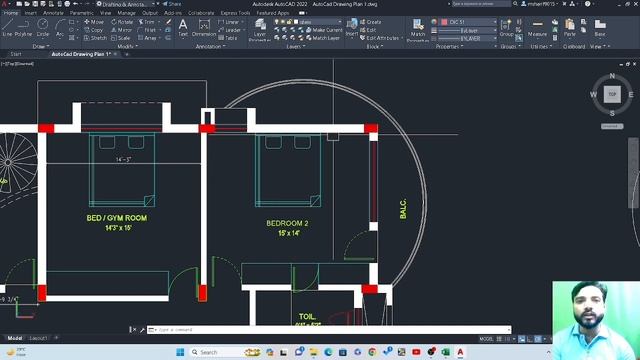The height and width of the screenshot is (360, 640).
Task: Open the Parametric ribbon tab
Action: (82, 13)
